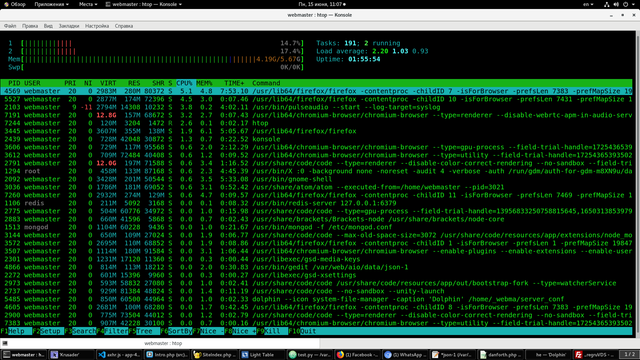Click the power icon in top bar
This screenshot has width=640, height=360.
pyautogui.click(x=626, y=4)
